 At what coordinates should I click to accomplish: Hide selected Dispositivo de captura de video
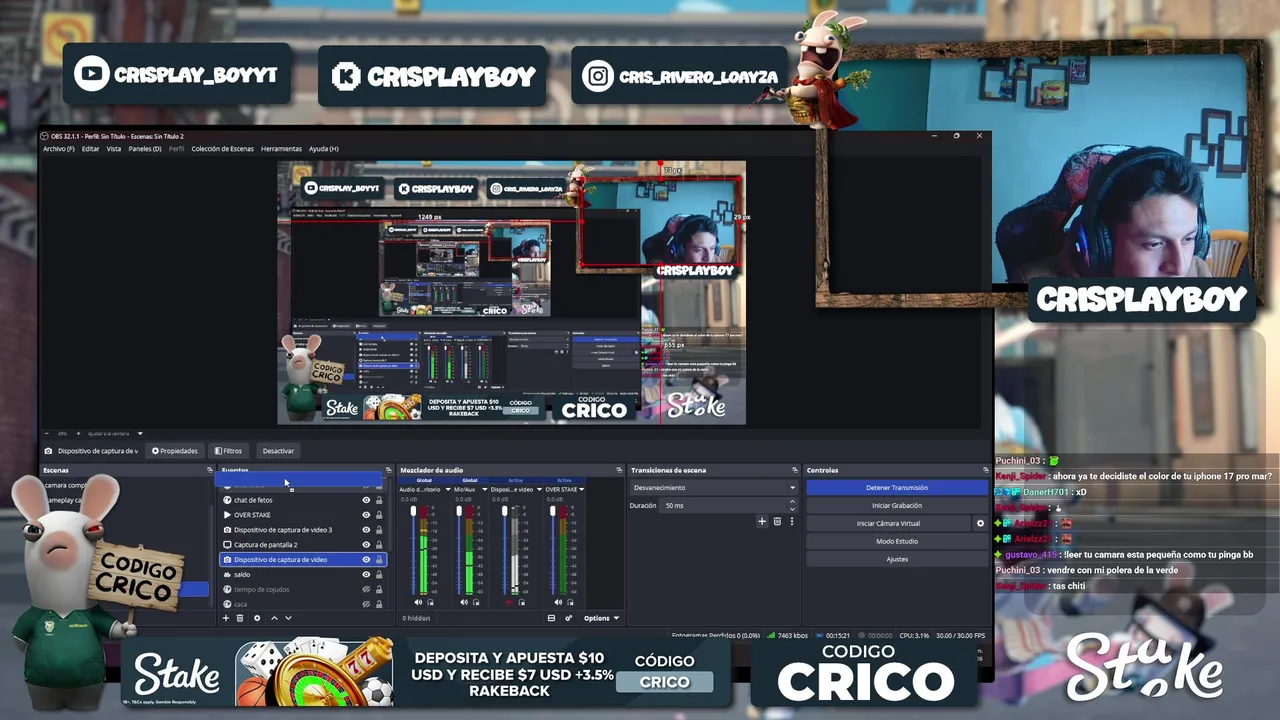click(x=366, y=560)
